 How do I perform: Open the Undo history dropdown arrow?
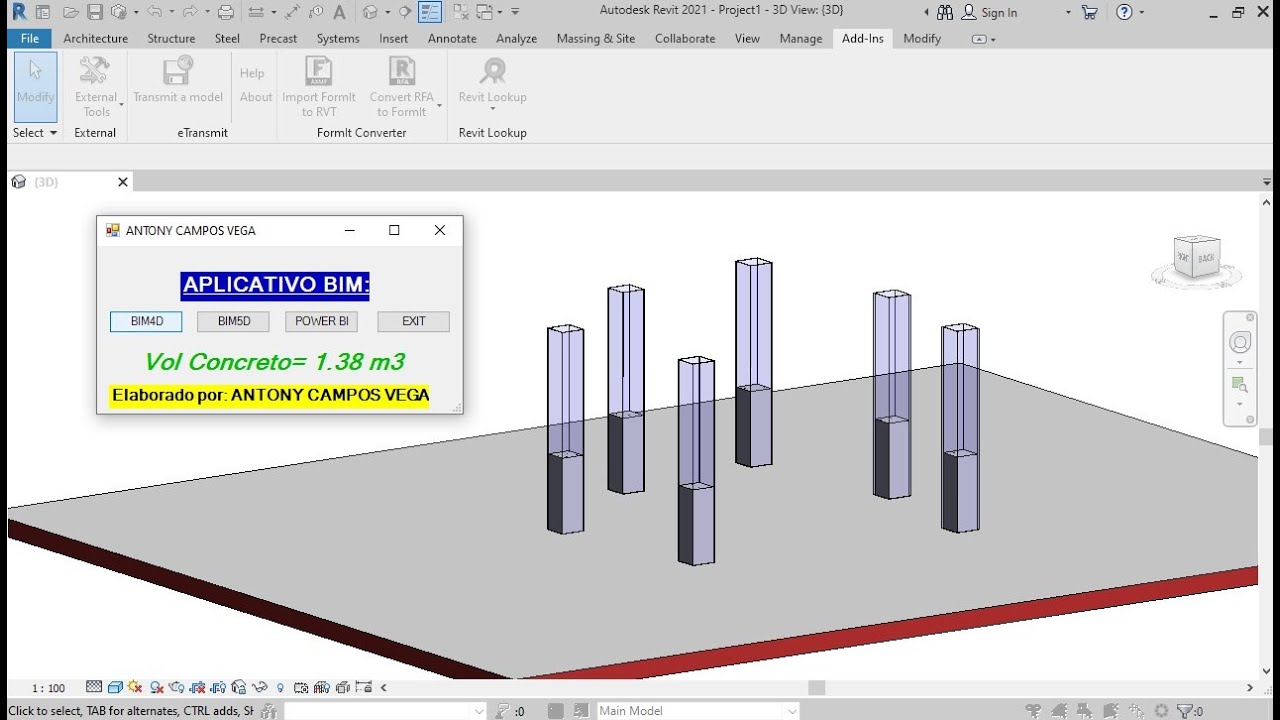click(x=171, y=12)
